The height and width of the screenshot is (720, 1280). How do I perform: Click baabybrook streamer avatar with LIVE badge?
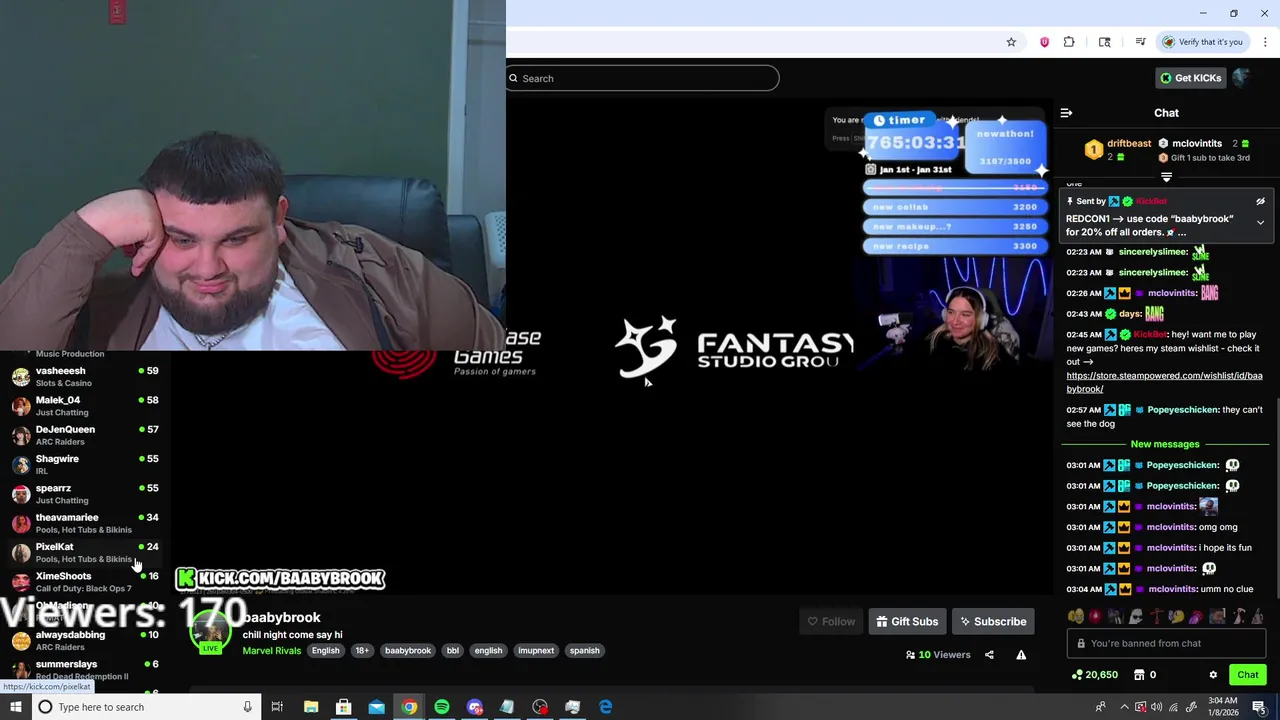pyautogui.click(x=210, y=632)
